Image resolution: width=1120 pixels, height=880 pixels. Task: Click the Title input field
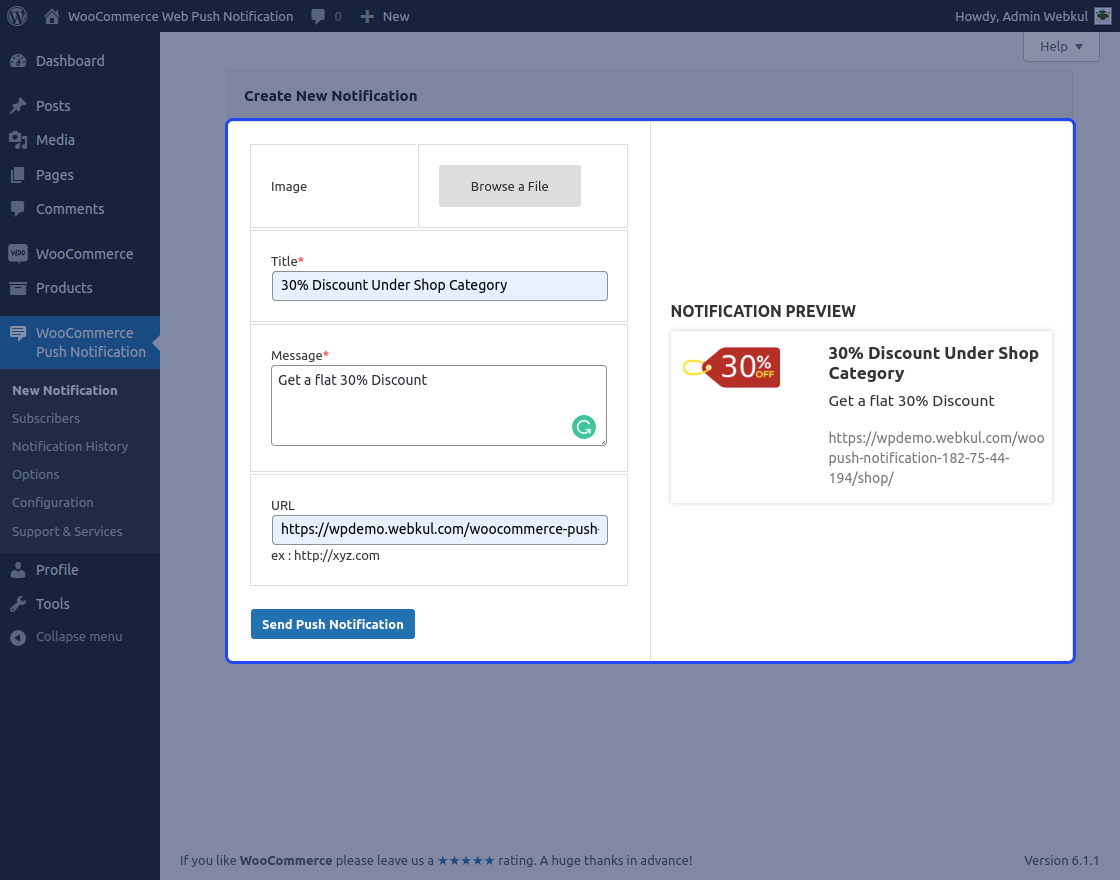[439, 286]
